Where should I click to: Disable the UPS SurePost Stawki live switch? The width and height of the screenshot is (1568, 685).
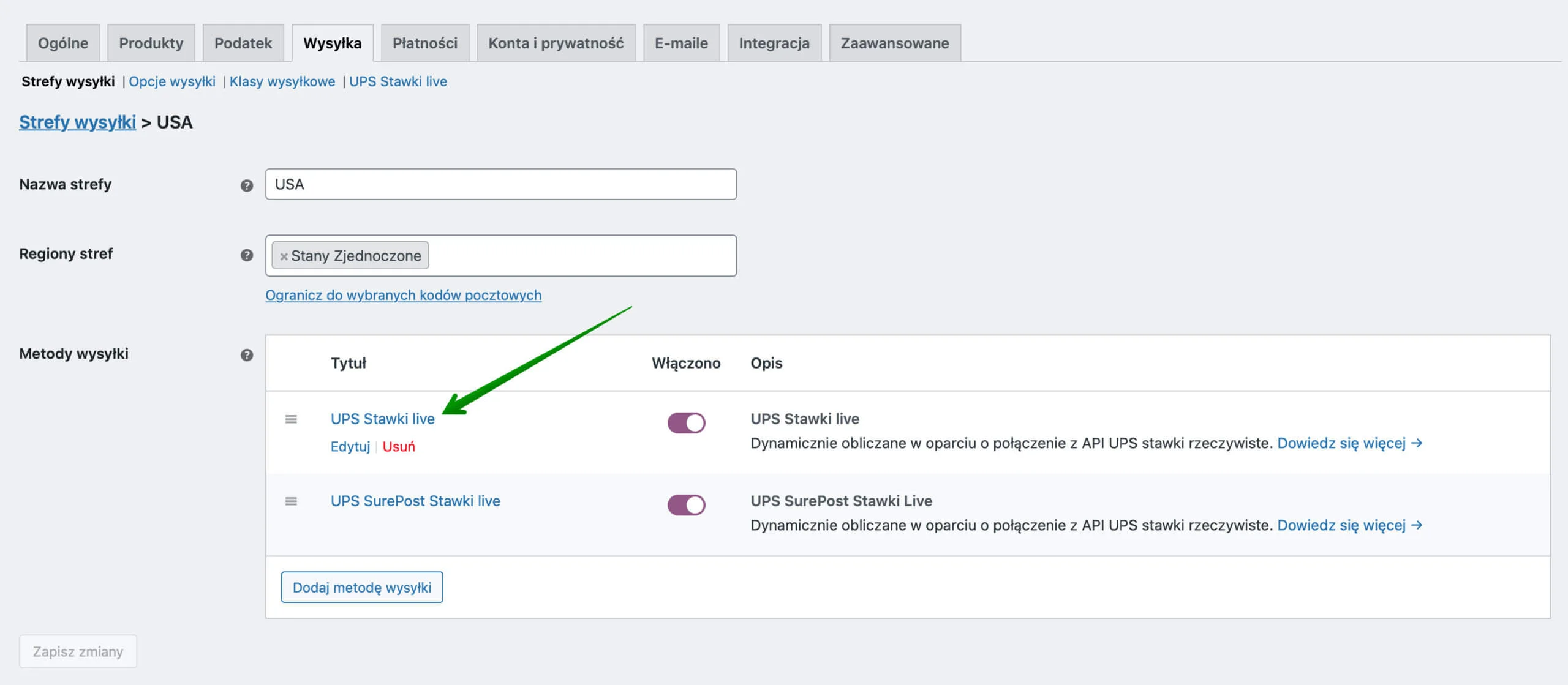(686, 505)
